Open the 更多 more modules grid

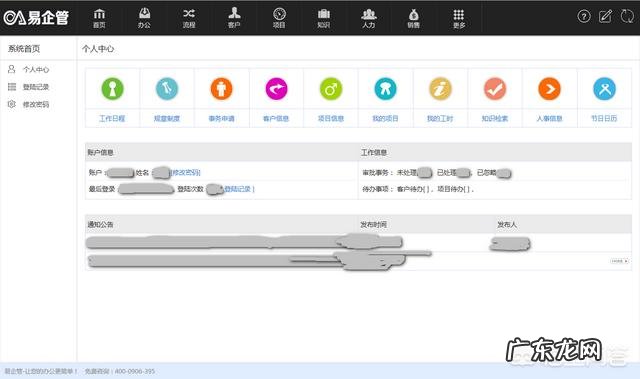(459, 18)
